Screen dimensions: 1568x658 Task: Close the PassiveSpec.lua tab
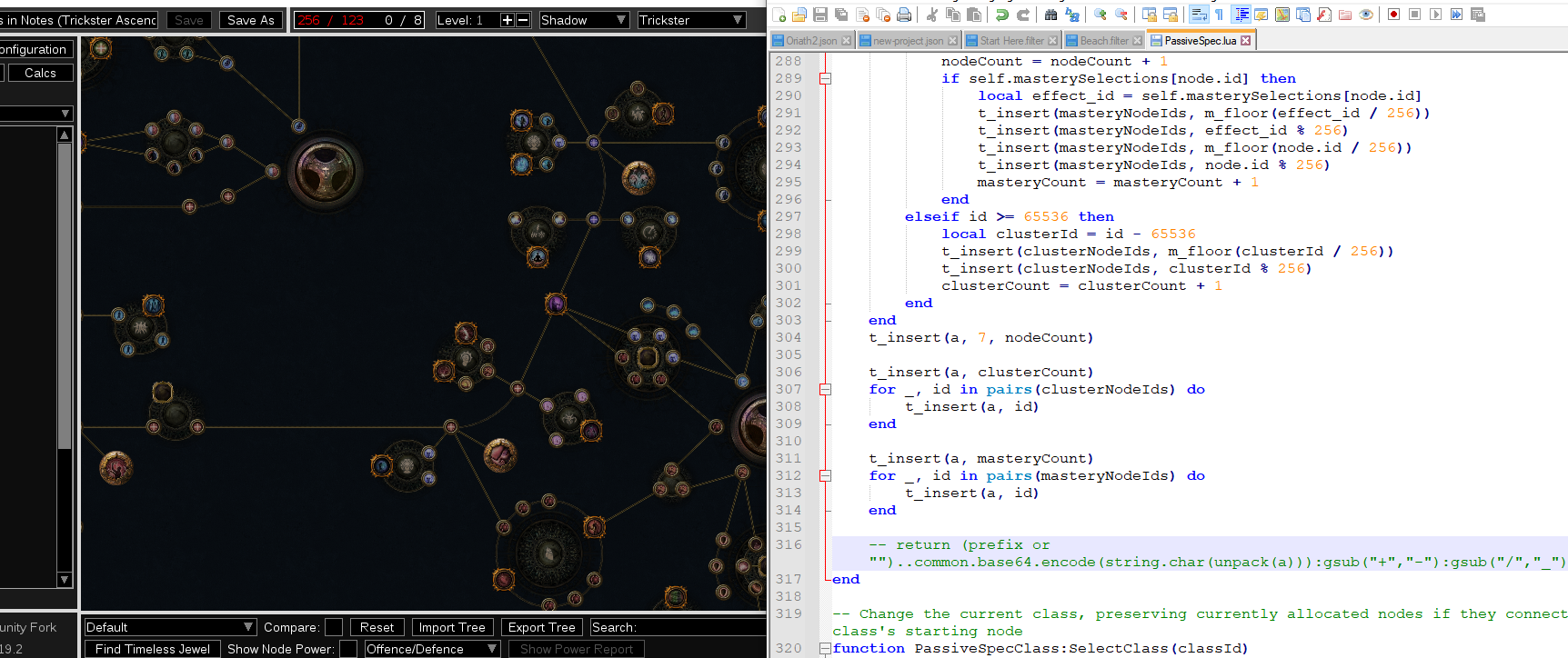pos(1246,41)
